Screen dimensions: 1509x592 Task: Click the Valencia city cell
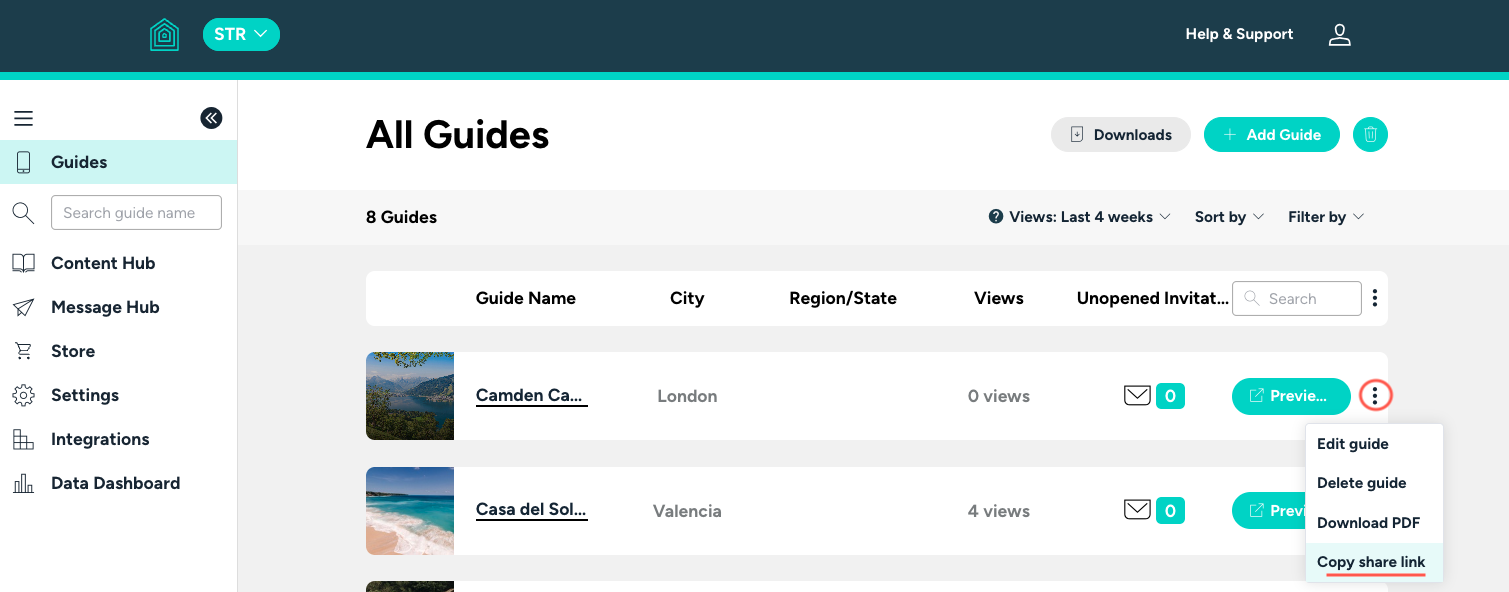coord(687,511)
